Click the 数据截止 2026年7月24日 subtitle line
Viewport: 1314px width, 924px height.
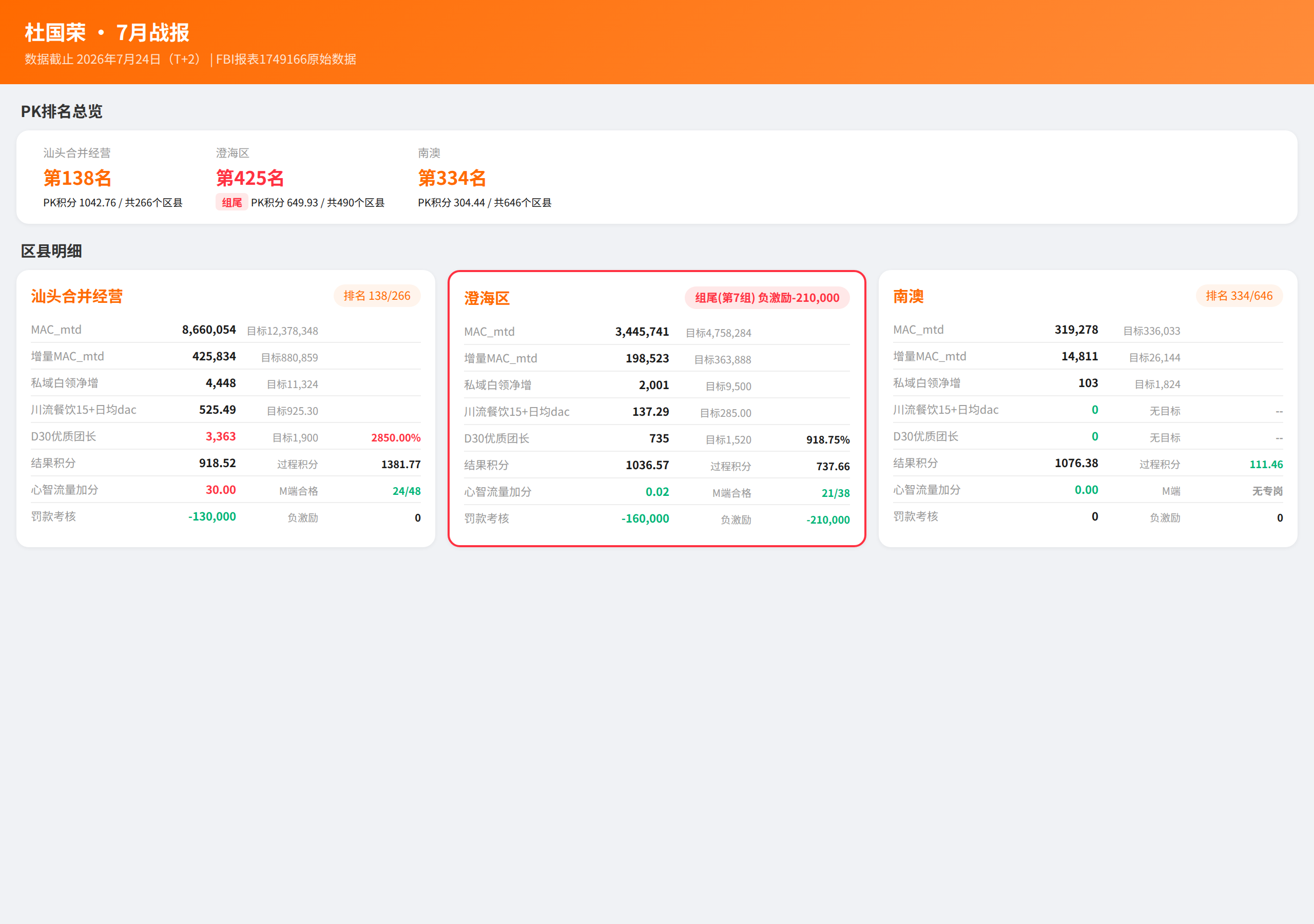click(190, 60)
